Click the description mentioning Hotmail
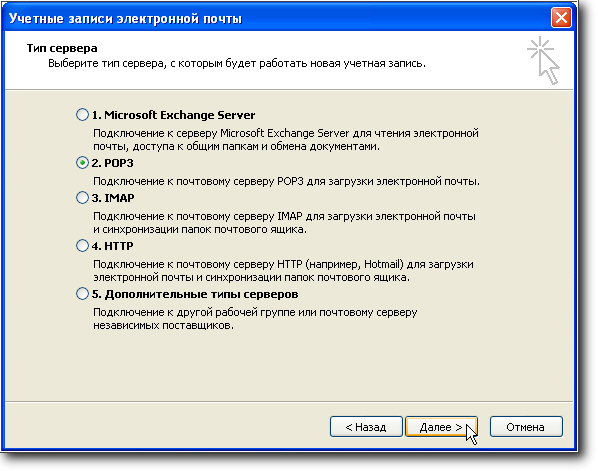Viewport: 598px width, 471px height. click(x=283, y=271)
